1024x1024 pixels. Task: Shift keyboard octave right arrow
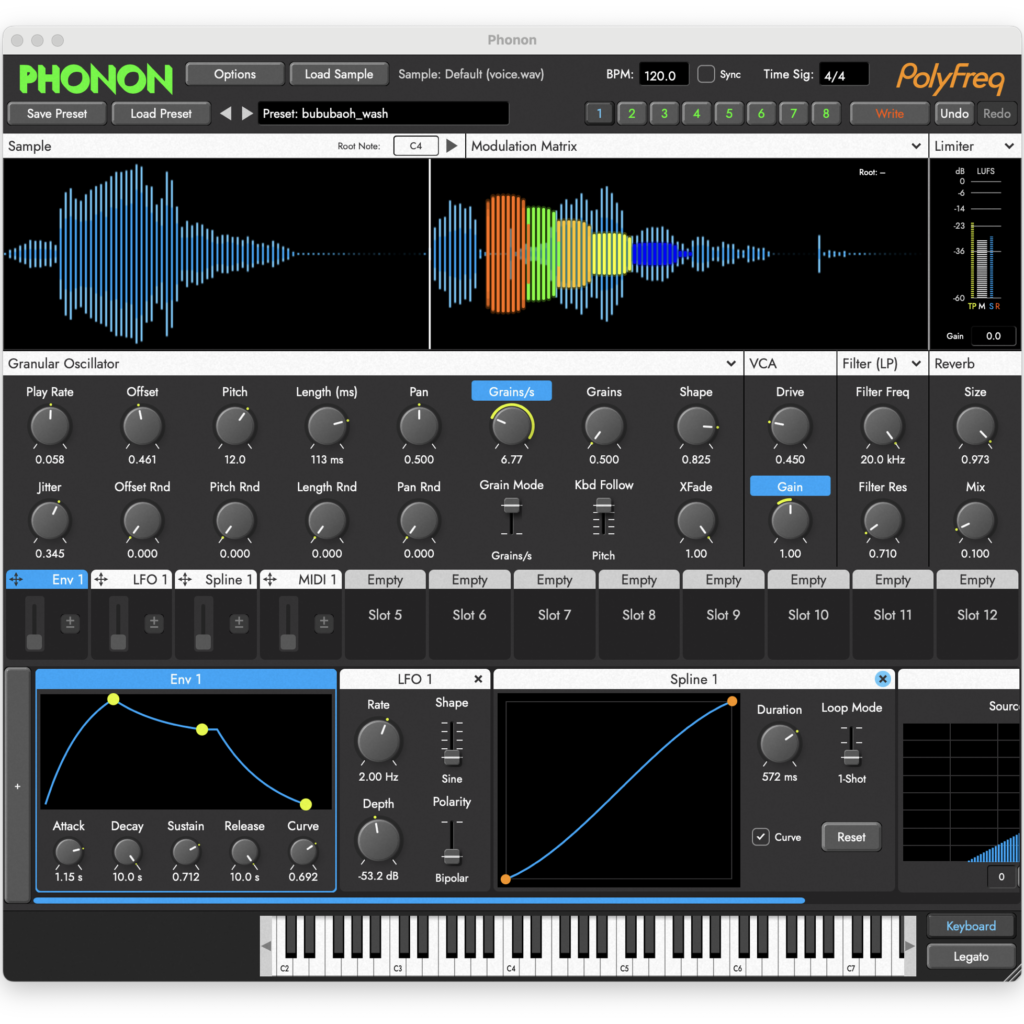pos(909,946)
